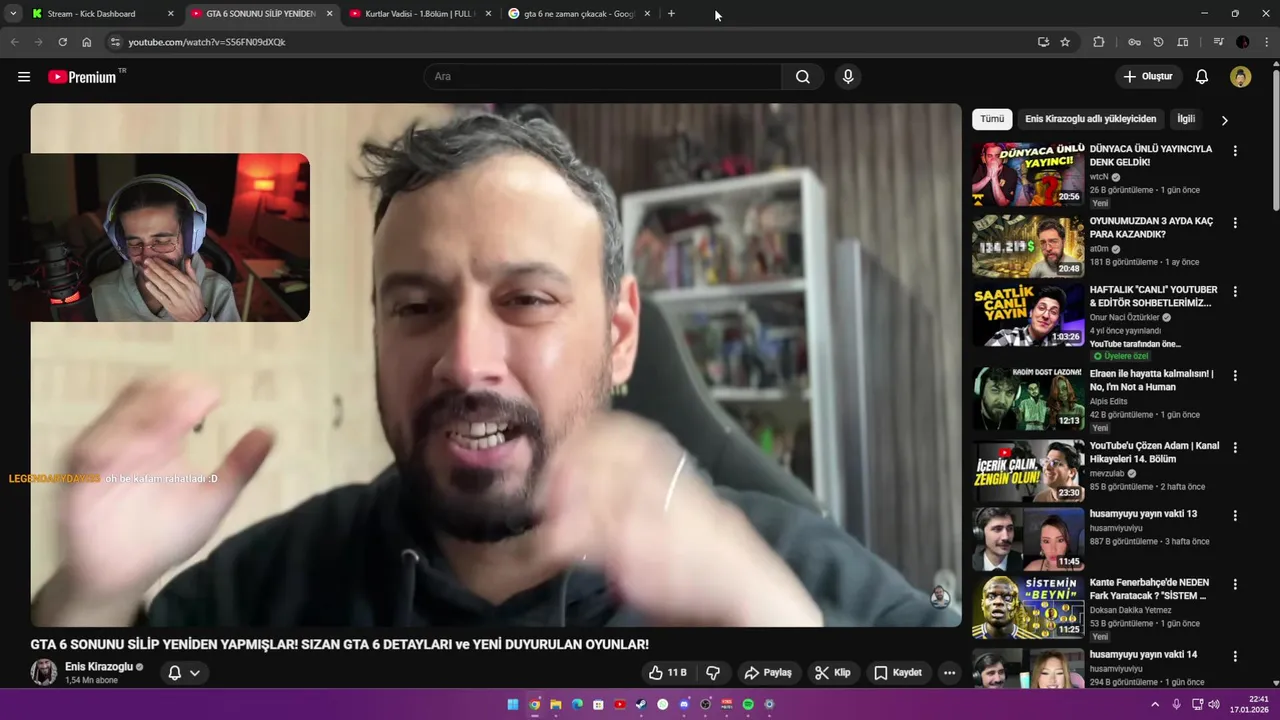
Task: Click the Kaydet save button
Action: tap(898, 673)
